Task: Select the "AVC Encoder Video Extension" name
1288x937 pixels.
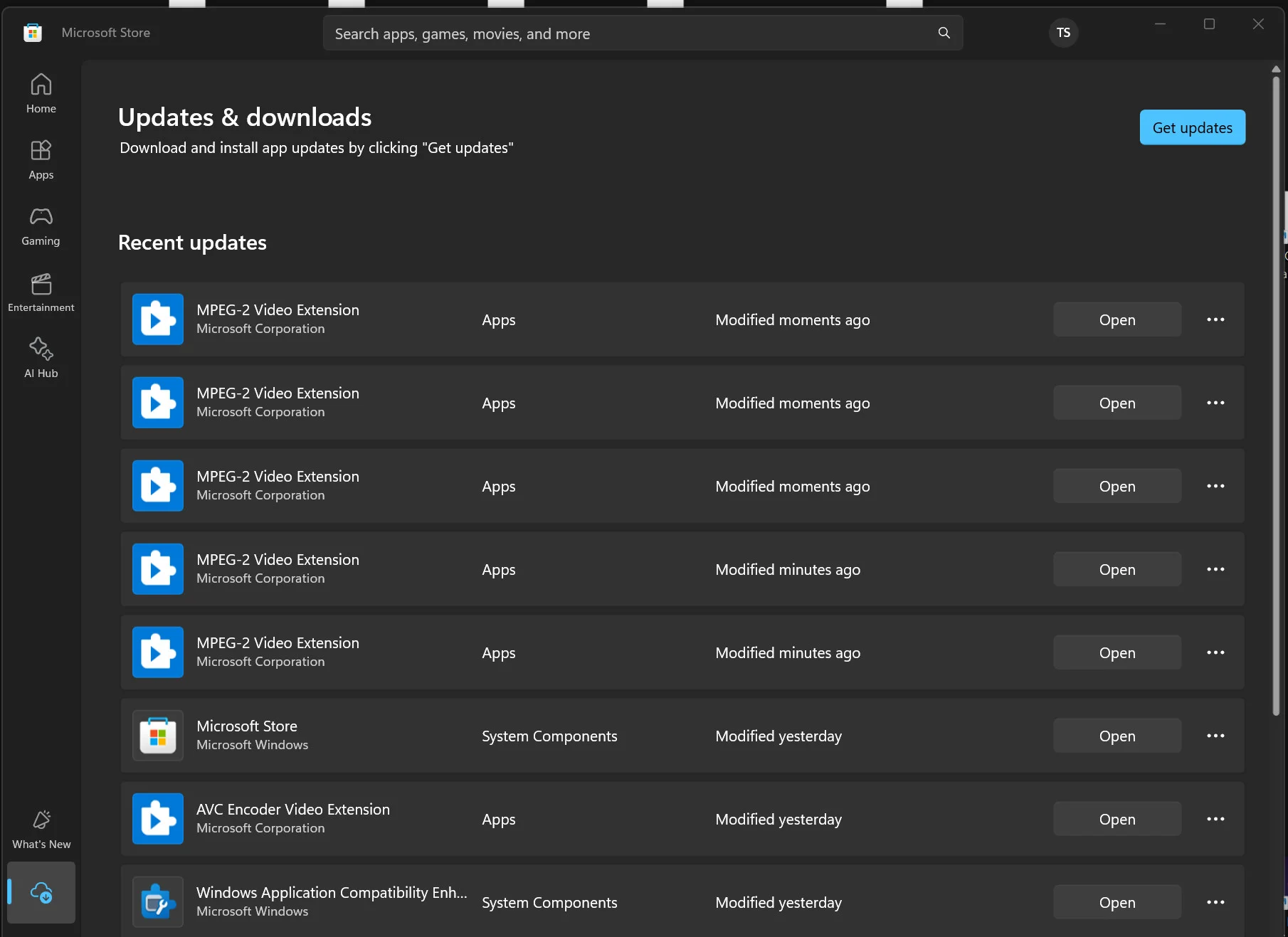Action: pos(293,810)
